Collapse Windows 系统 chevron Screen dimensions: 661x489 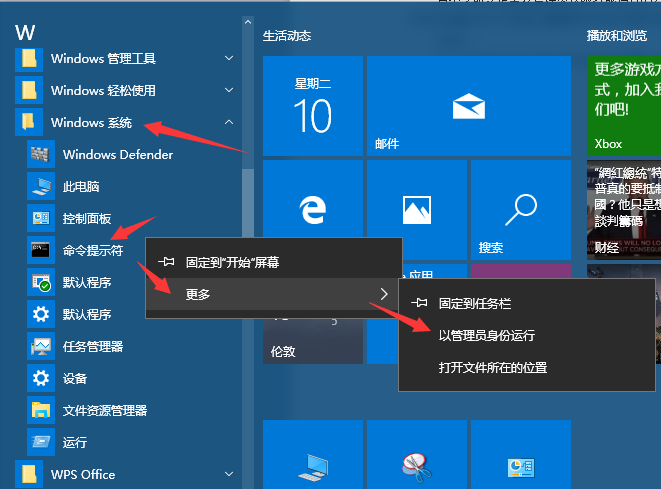pyautogui.click(x=229, y=122)
